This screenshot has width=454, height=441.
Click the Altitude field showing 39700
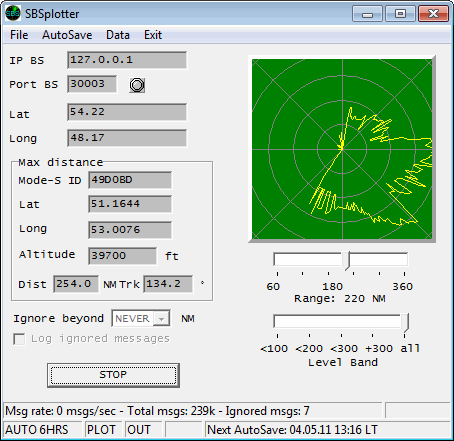(x=122, y=256)
